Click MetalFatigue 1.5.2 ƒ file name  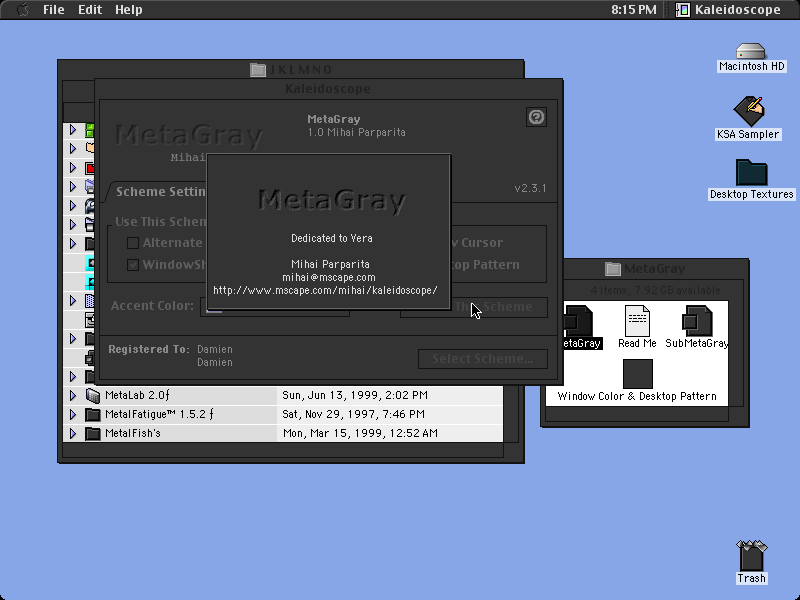[159, 414]
